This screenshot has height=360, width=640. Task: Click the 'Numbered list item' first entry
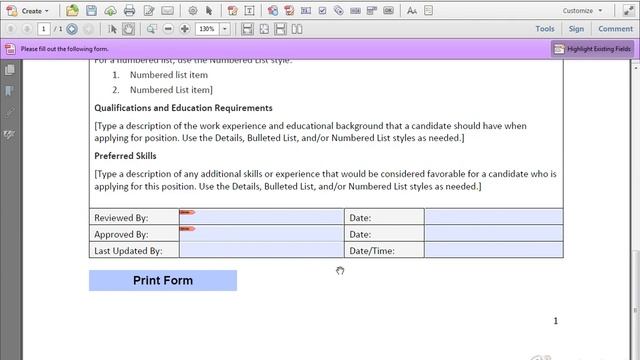(169, 75)
